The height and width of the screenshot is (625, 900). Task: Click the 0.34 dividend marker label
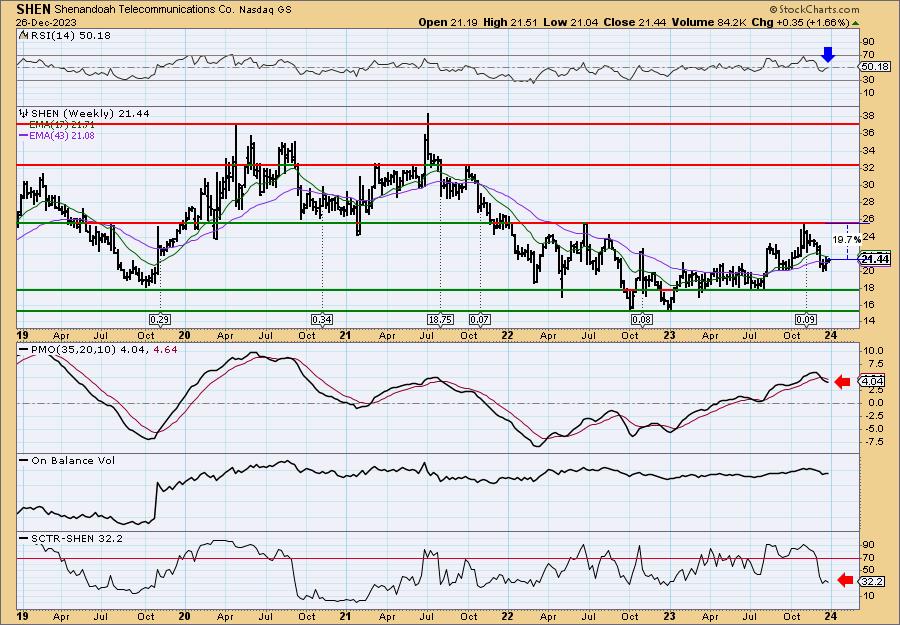point(322,319)
